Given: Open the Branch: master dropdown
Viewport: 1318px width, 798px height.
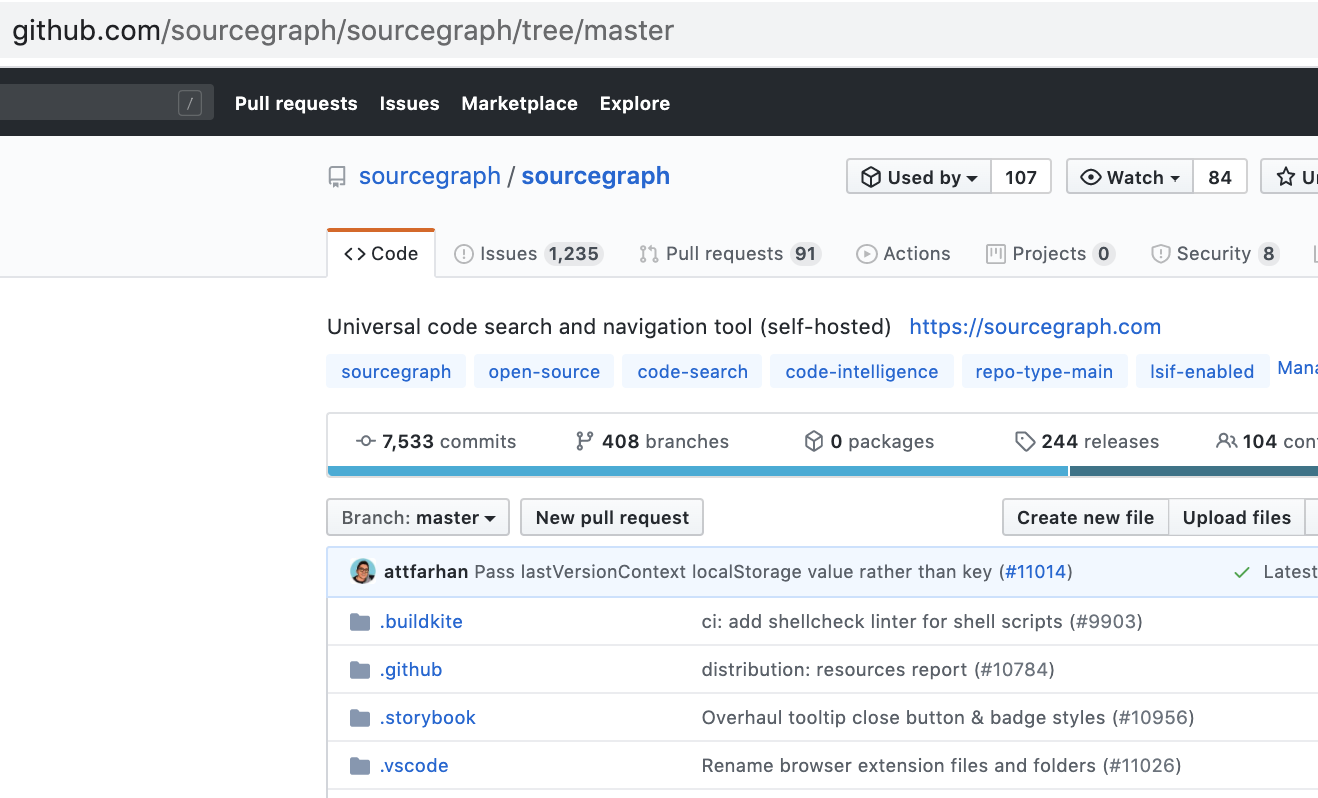Looking at the screenshot, I should [418, 517].
